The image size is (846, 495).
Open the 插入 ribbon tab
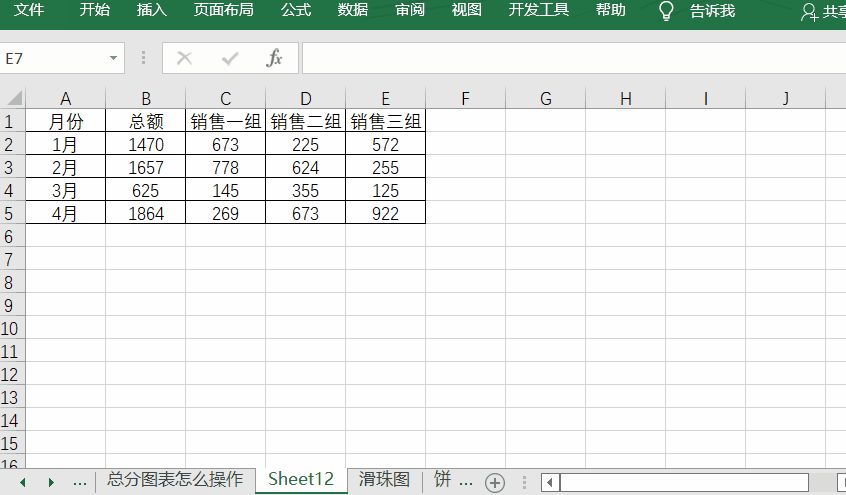point(152,10)
